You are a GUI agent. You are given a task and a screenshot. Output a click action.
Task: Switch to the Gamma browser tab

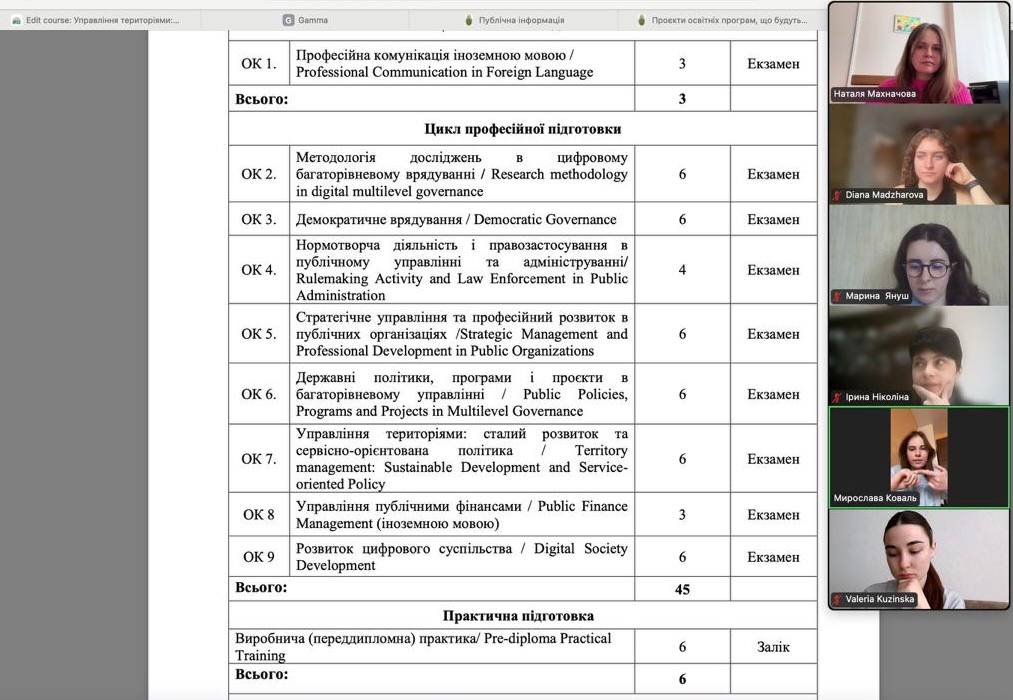(313, 20)
